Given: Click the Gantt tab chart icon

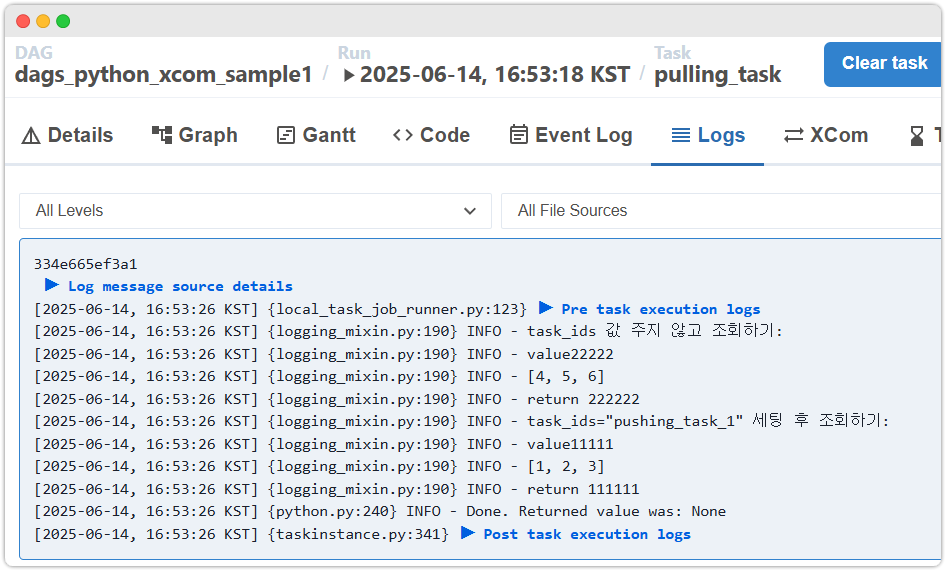Looking at the screenshot, I should click(286, 136).
